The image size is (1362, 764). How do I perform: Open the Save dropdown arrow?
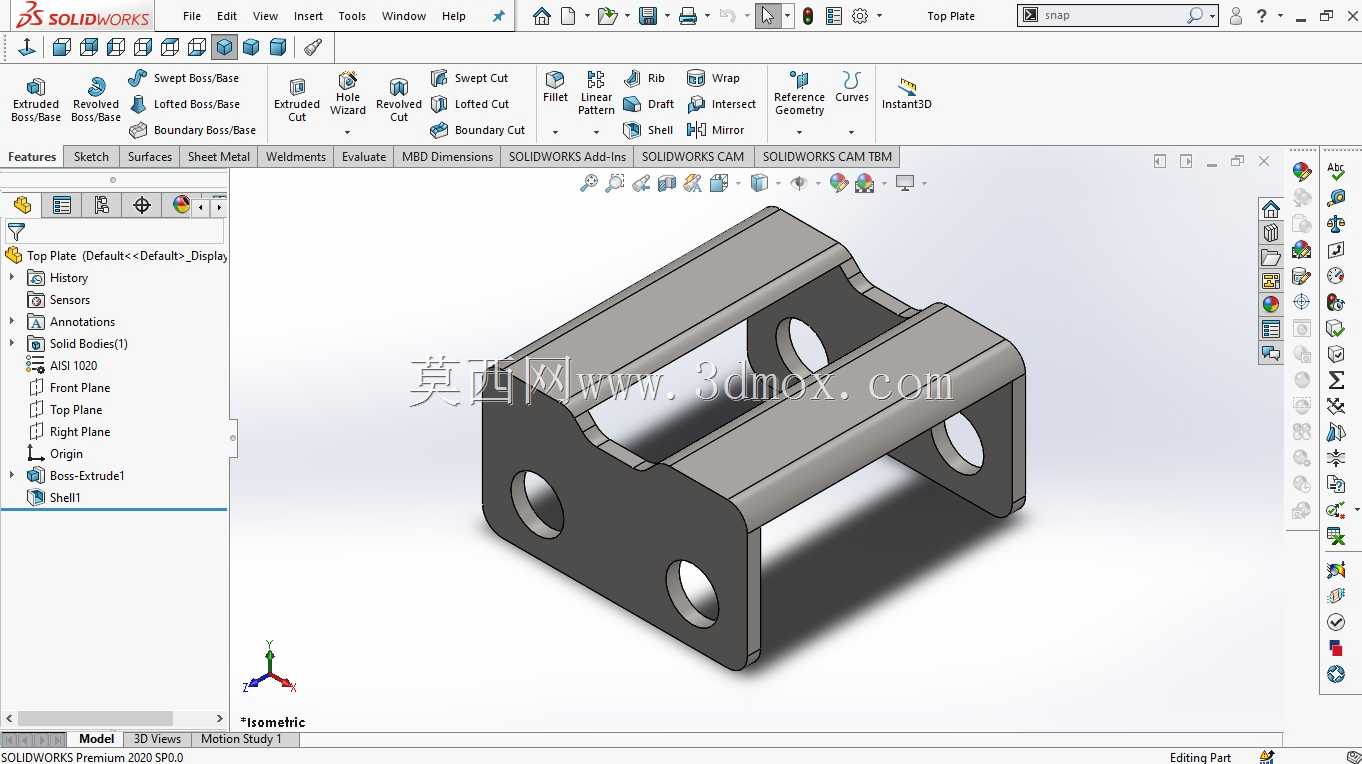tap(666, 16)
